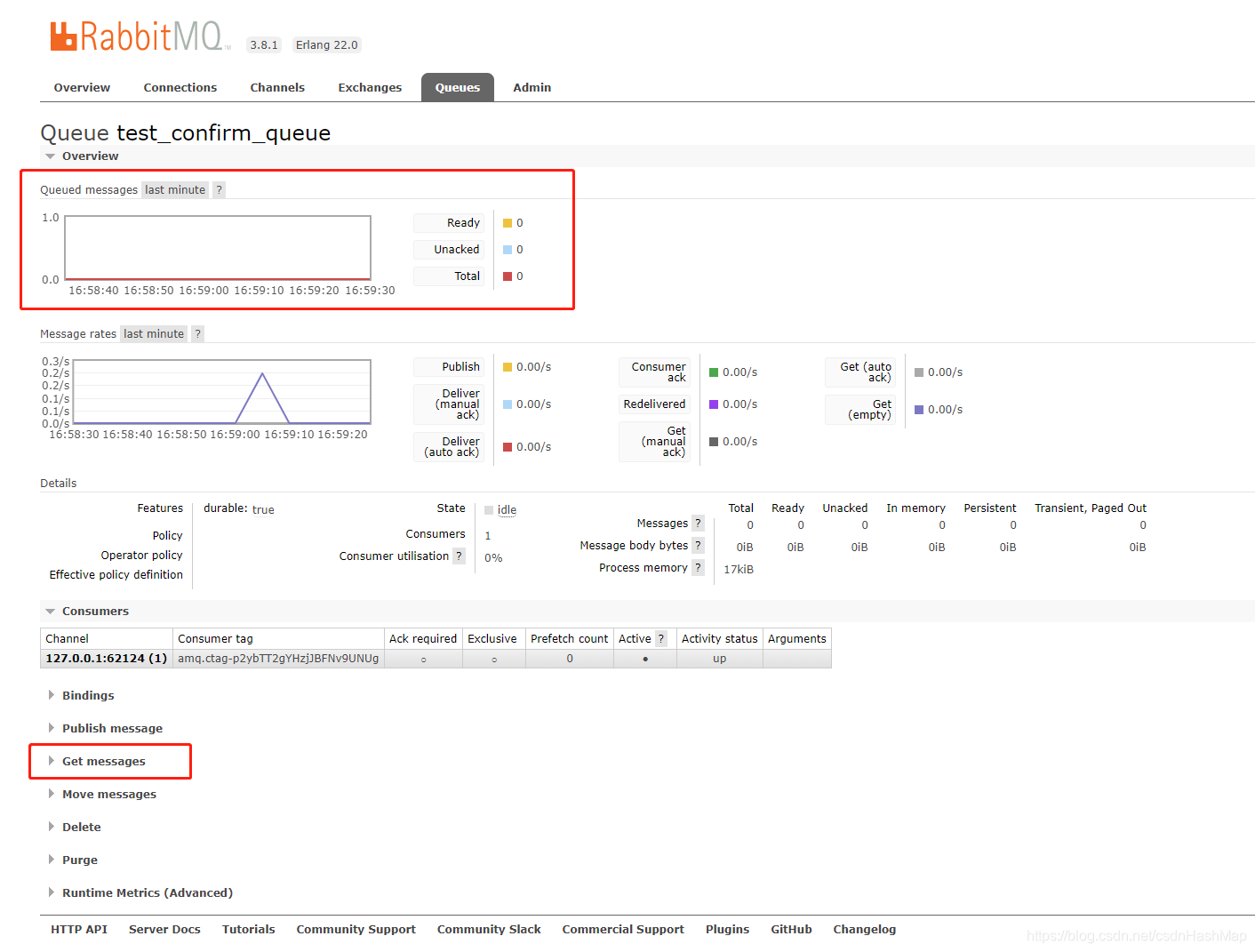The width and height of the screenshot is (1255, 952).
Task: Click the Process memory value 17kiB
Action: click(739, 569)
